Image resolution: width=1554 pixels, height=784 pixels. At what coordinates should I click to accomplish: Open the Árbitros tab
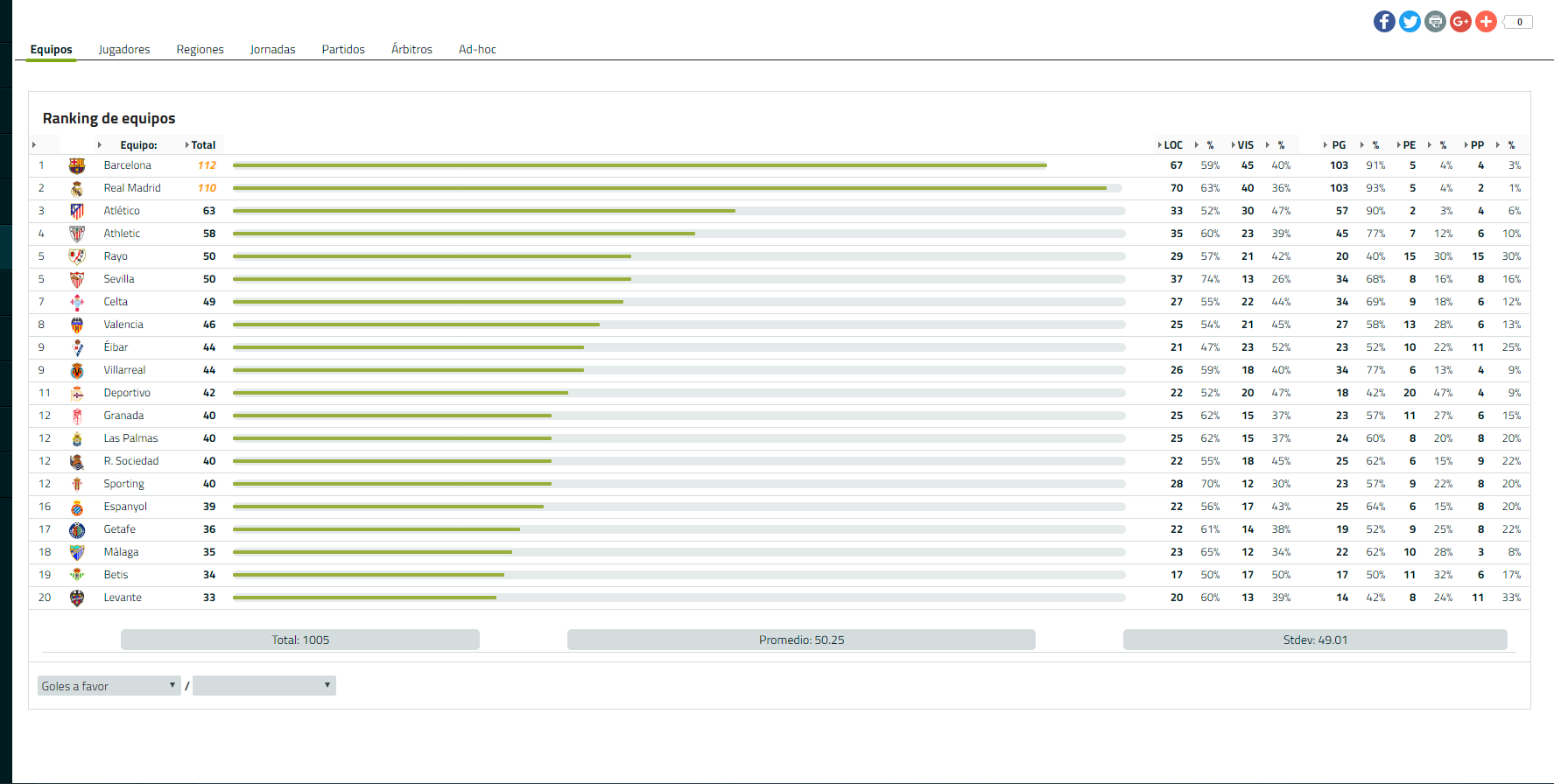pyautogui.click(x=411, y=50)
